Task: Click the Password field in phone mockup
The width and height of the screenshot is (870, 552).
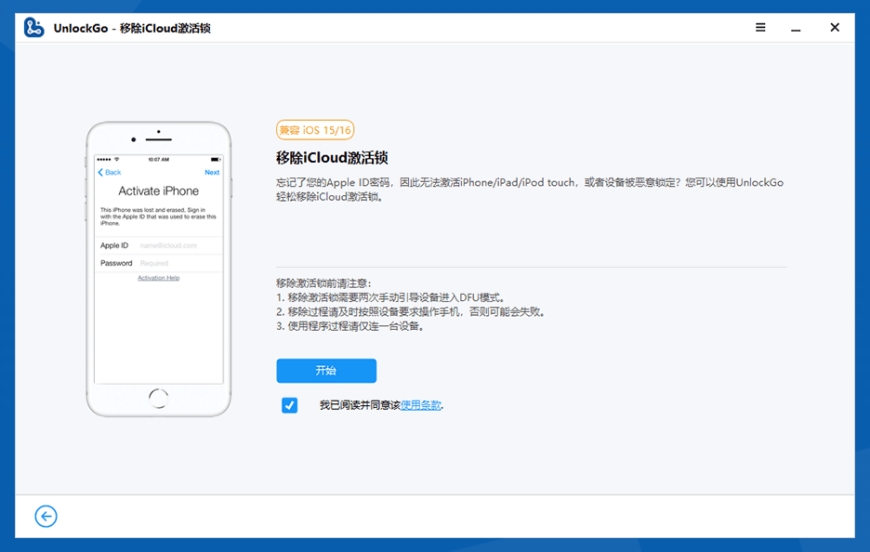Action: 159,263
